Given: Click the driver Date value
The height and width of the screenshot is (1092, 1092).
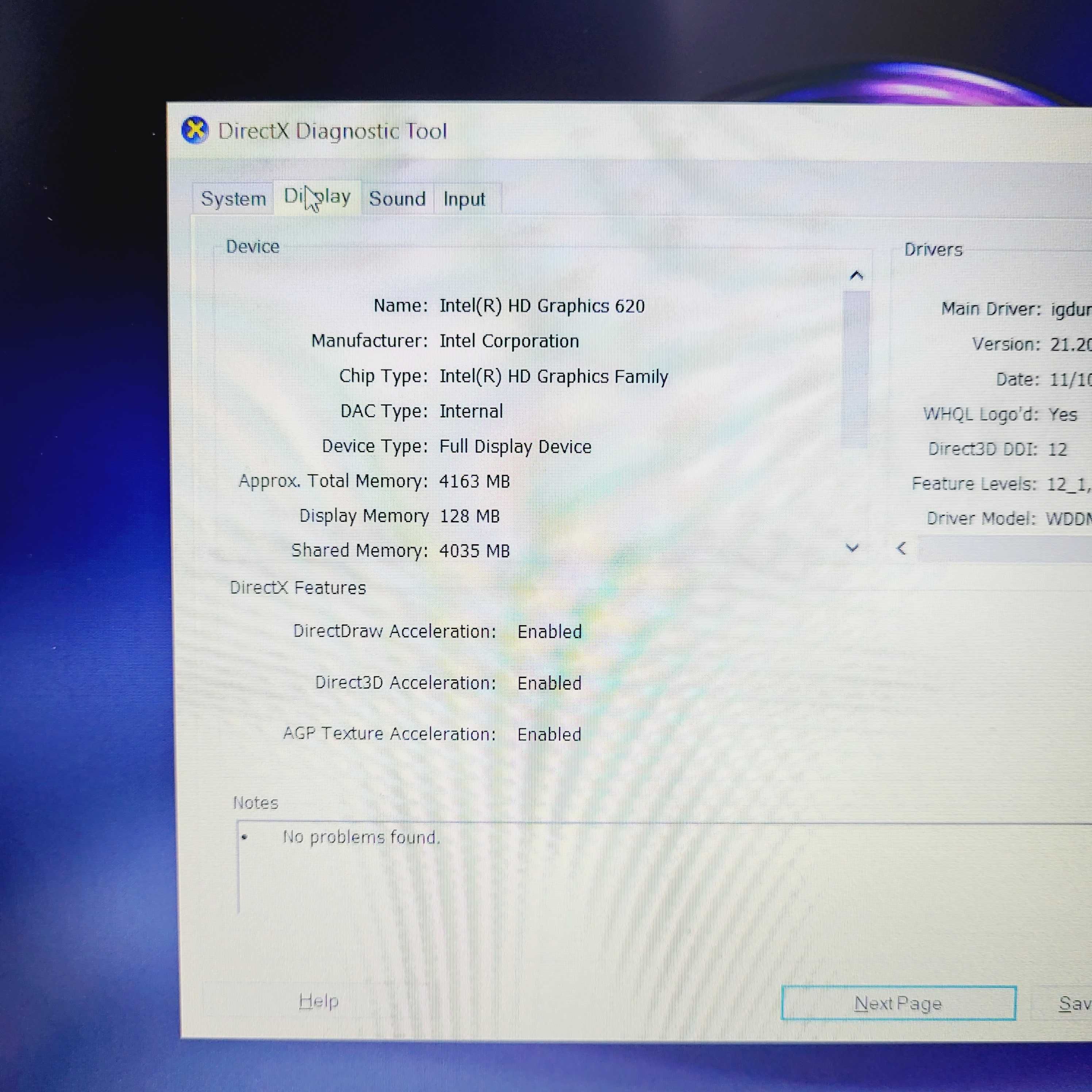Looking at the screenshot, I should [x=1070, y=379].
